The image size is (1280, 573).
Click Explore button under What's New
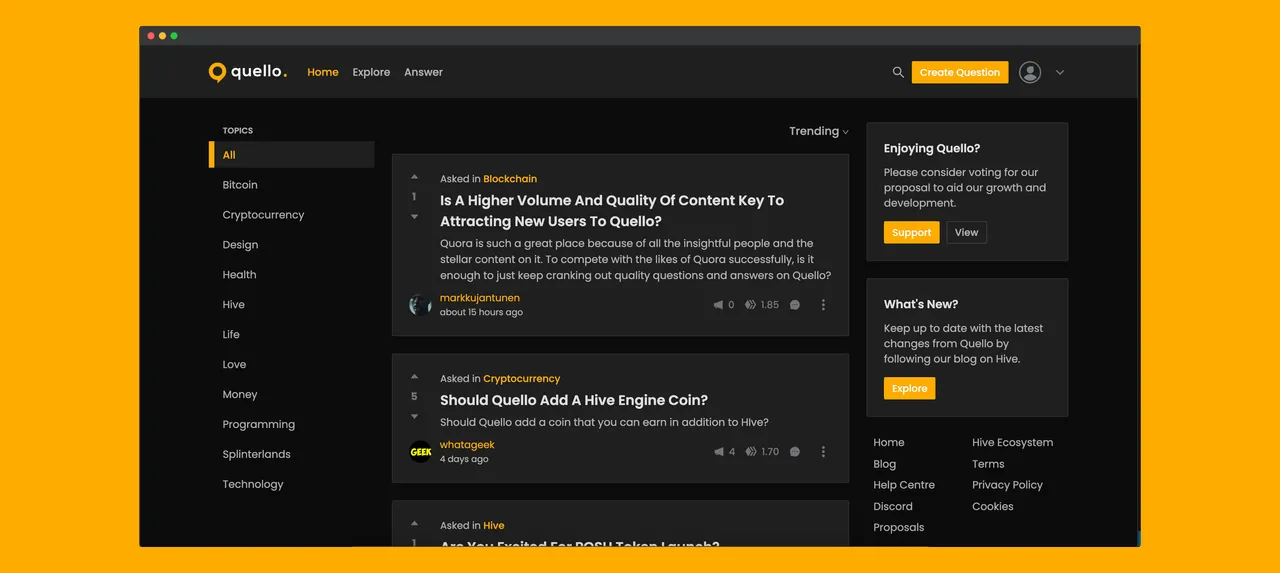click(x=909, y=388)
